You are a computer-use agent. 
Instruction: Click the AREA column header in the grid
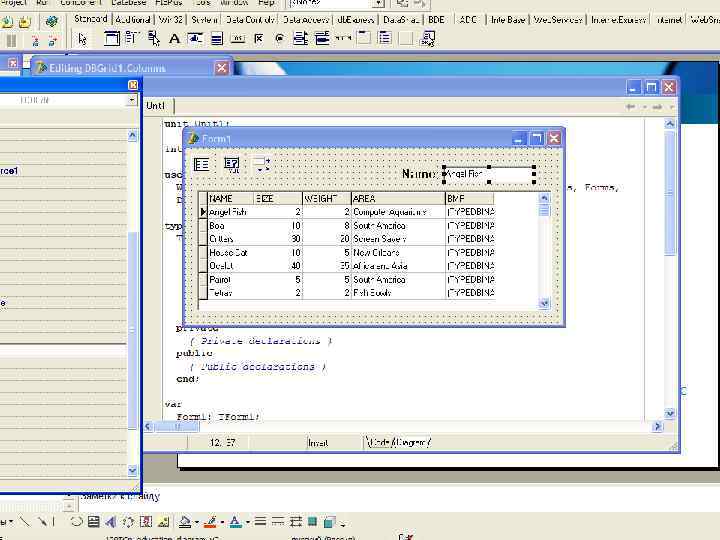(x=398, y=198)
